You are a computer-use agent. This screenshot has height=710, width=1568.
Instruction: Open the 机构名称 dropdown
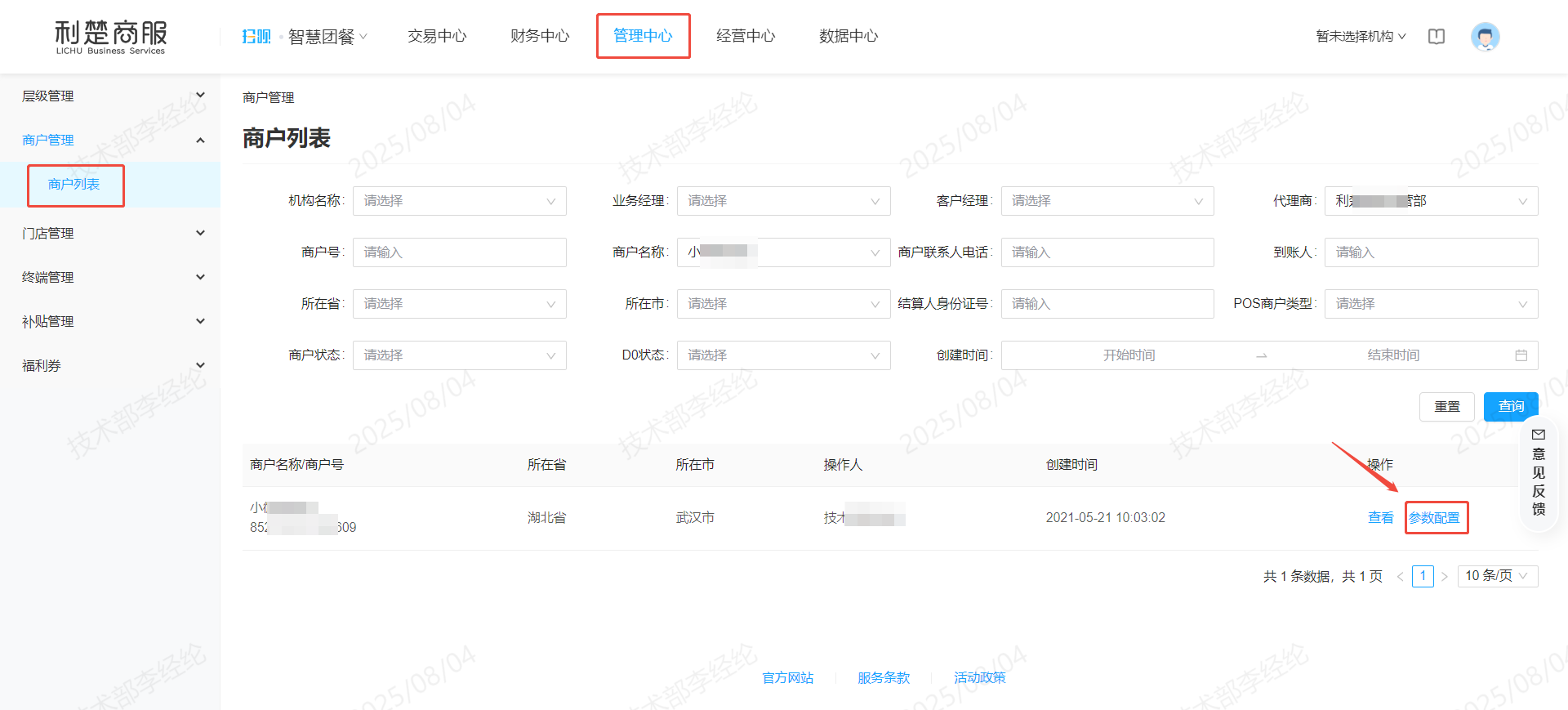[x=459, y=201]
